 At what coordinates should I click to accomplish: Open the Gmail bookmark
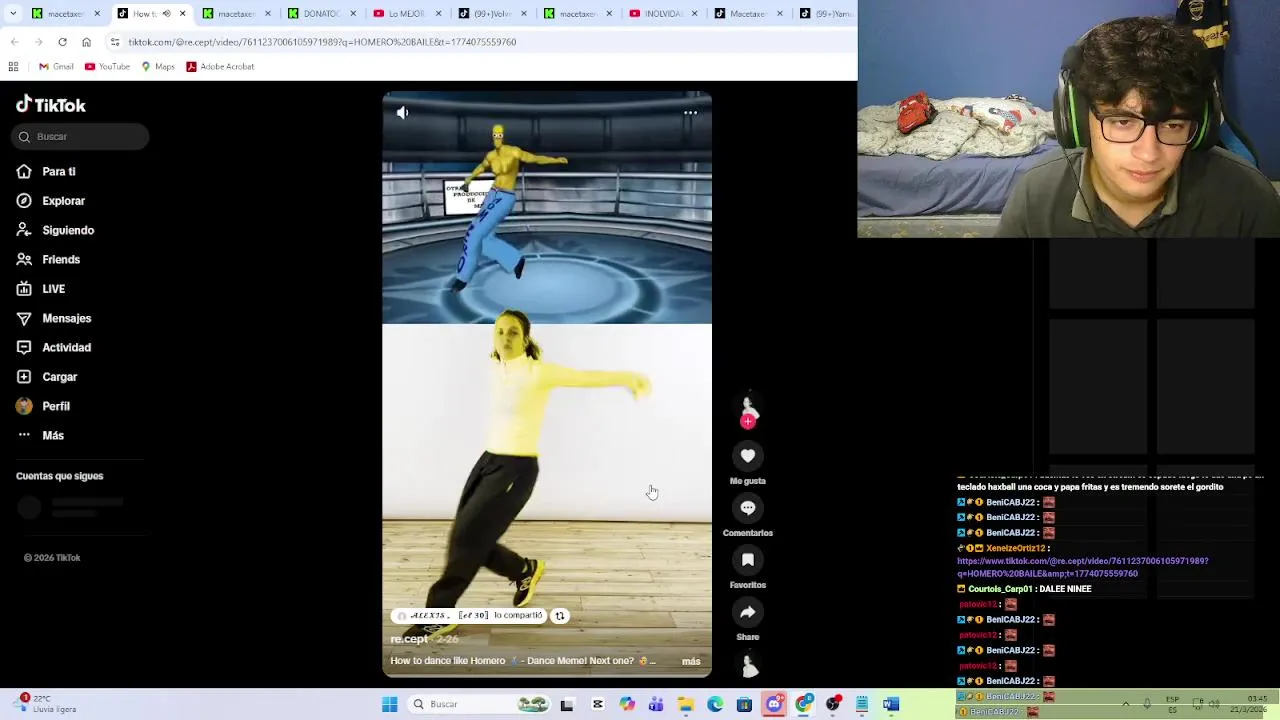pos(56,67)
